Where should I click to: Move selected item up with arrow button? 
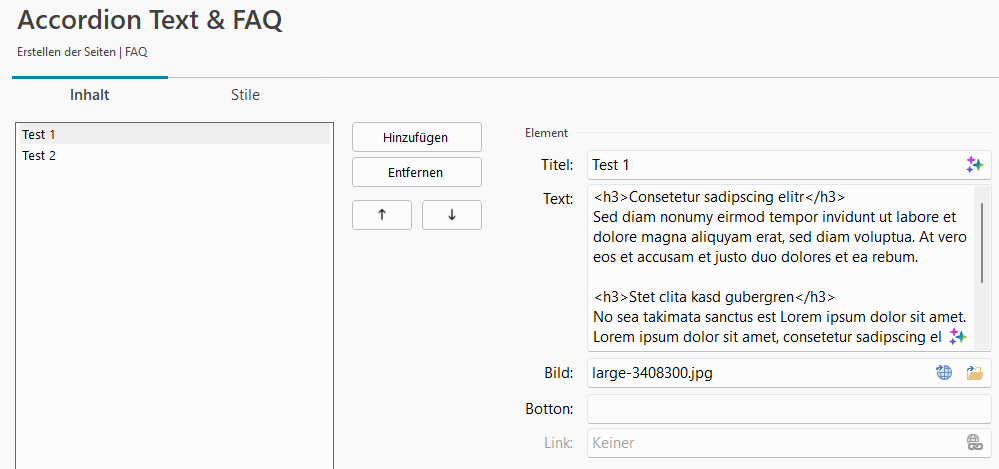click(x=381, y=215)
